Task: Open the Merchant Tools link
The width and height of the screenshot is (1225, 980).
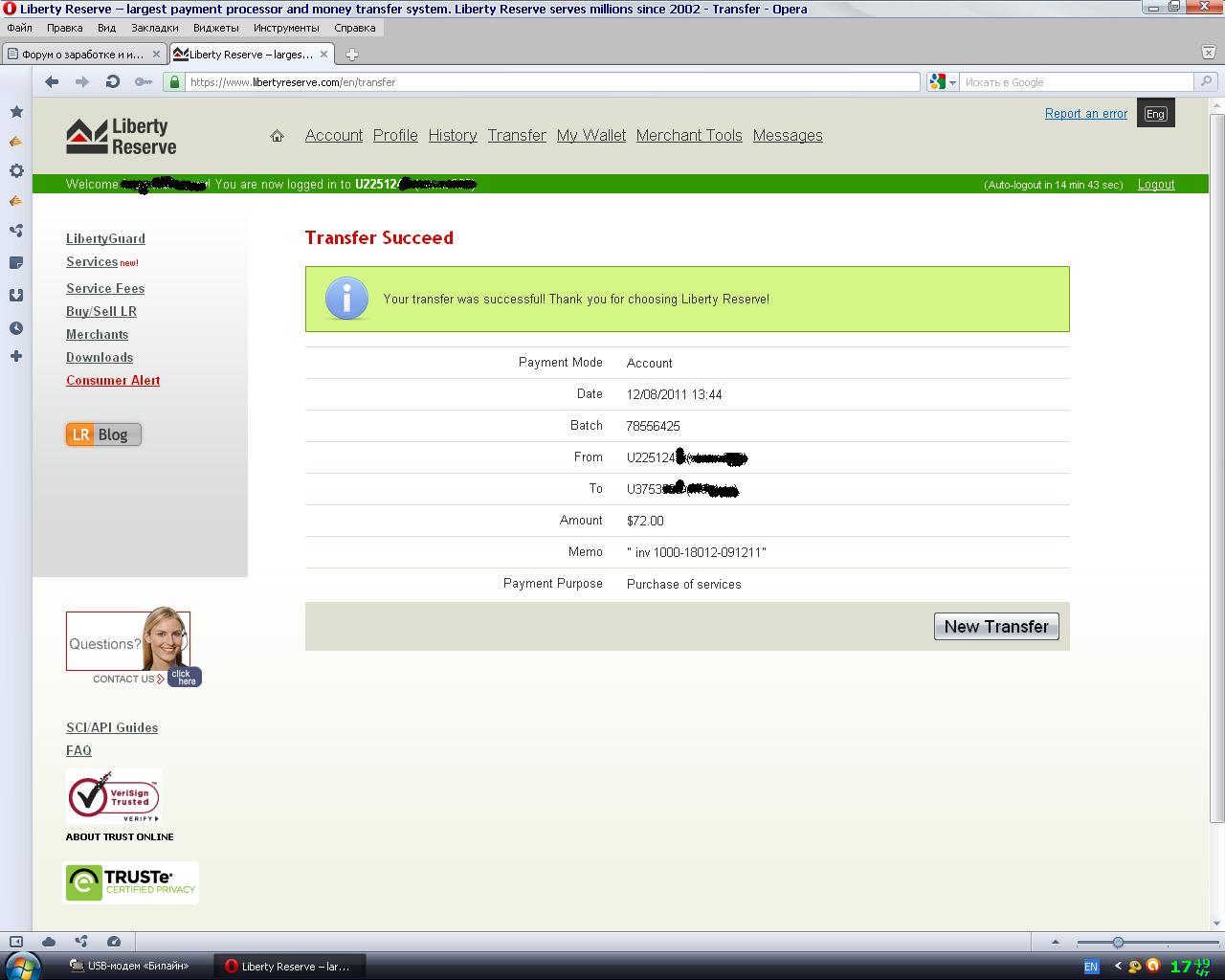Action: click(x=689, y=136)
